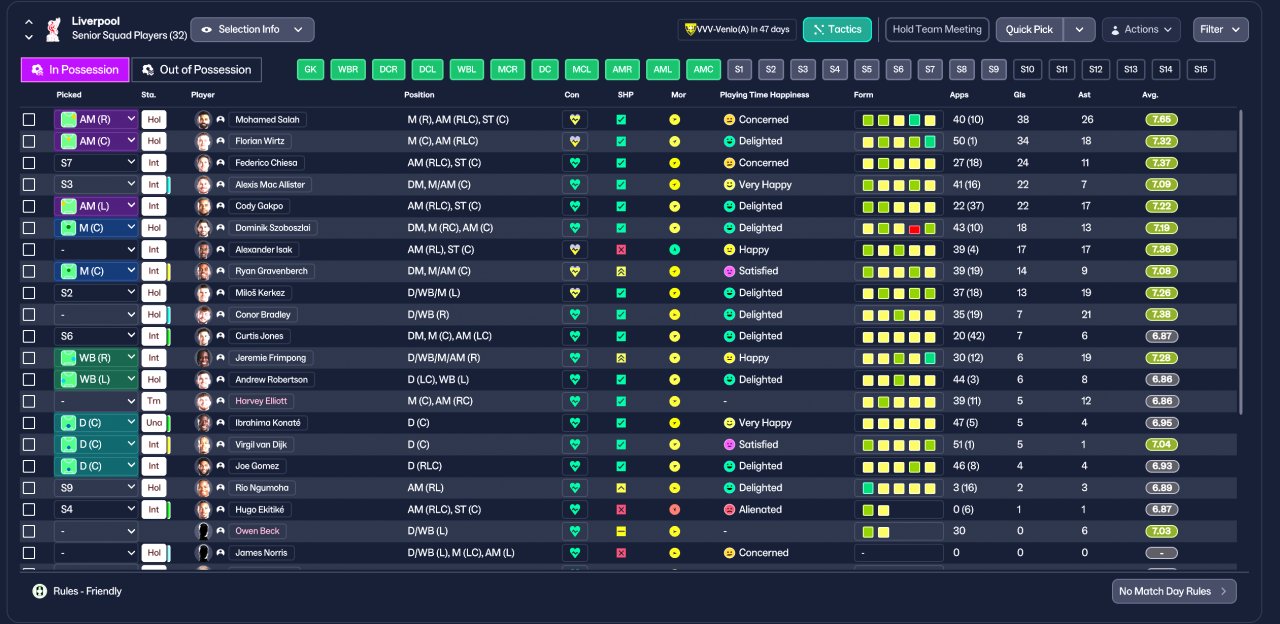Click the up chevron next to Liverpool crest
The height and width of the screenshot is (624, 1280).
[x=28, y=21]
